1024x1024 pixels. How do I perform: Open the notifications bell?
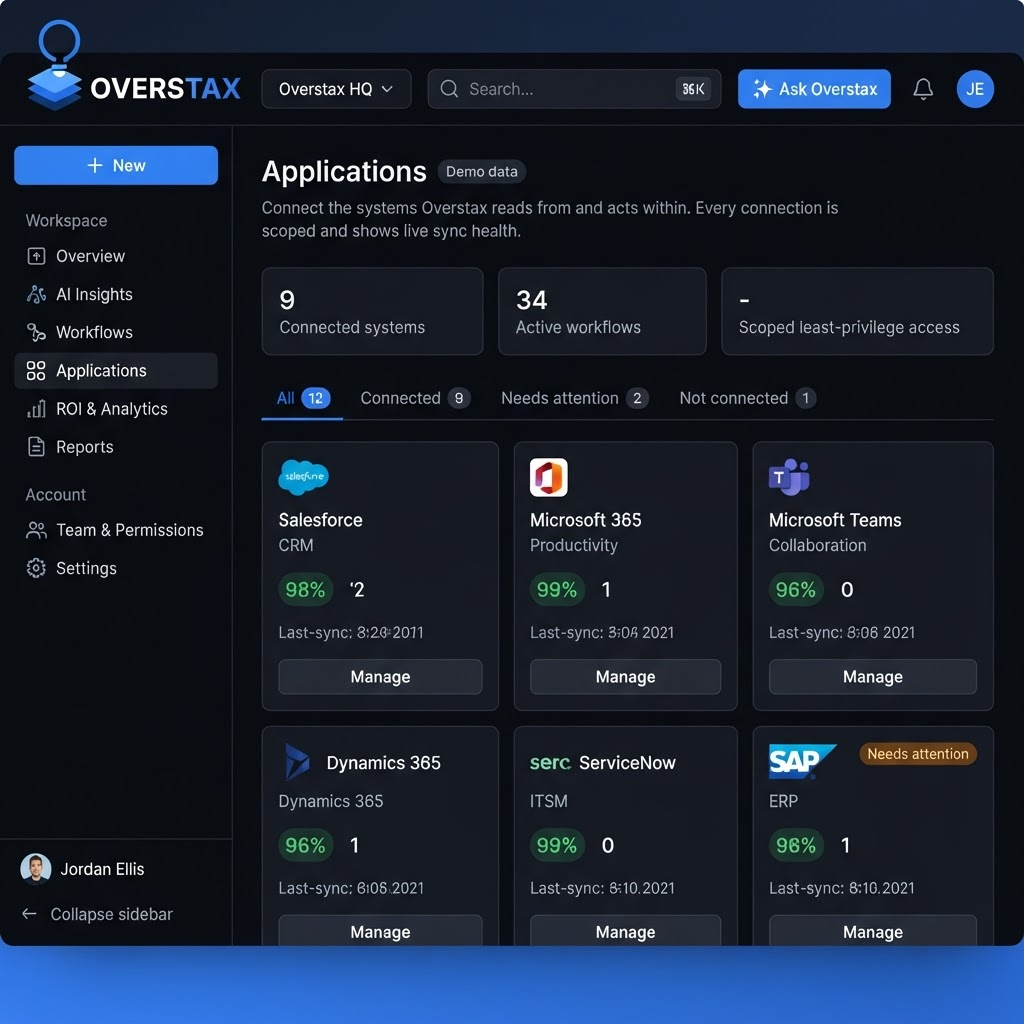[x=923, y=89]
